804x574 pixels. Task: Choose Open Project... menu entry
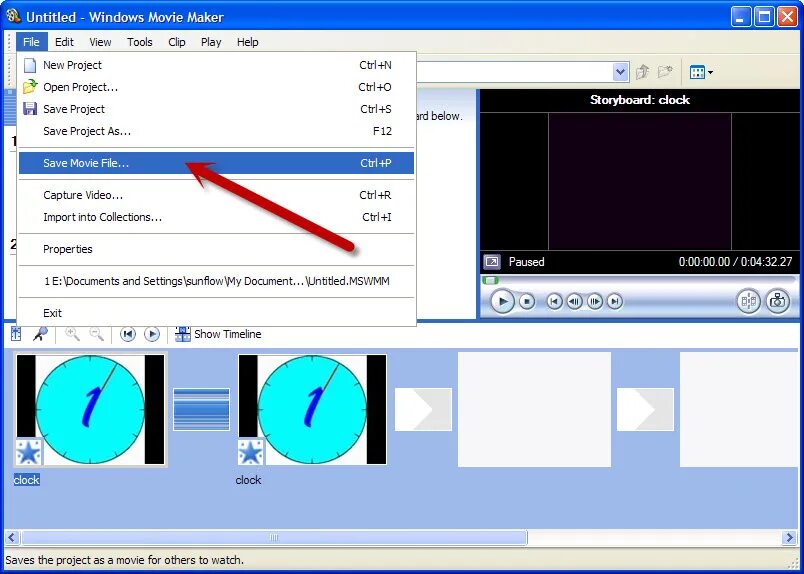click(216, 87)
